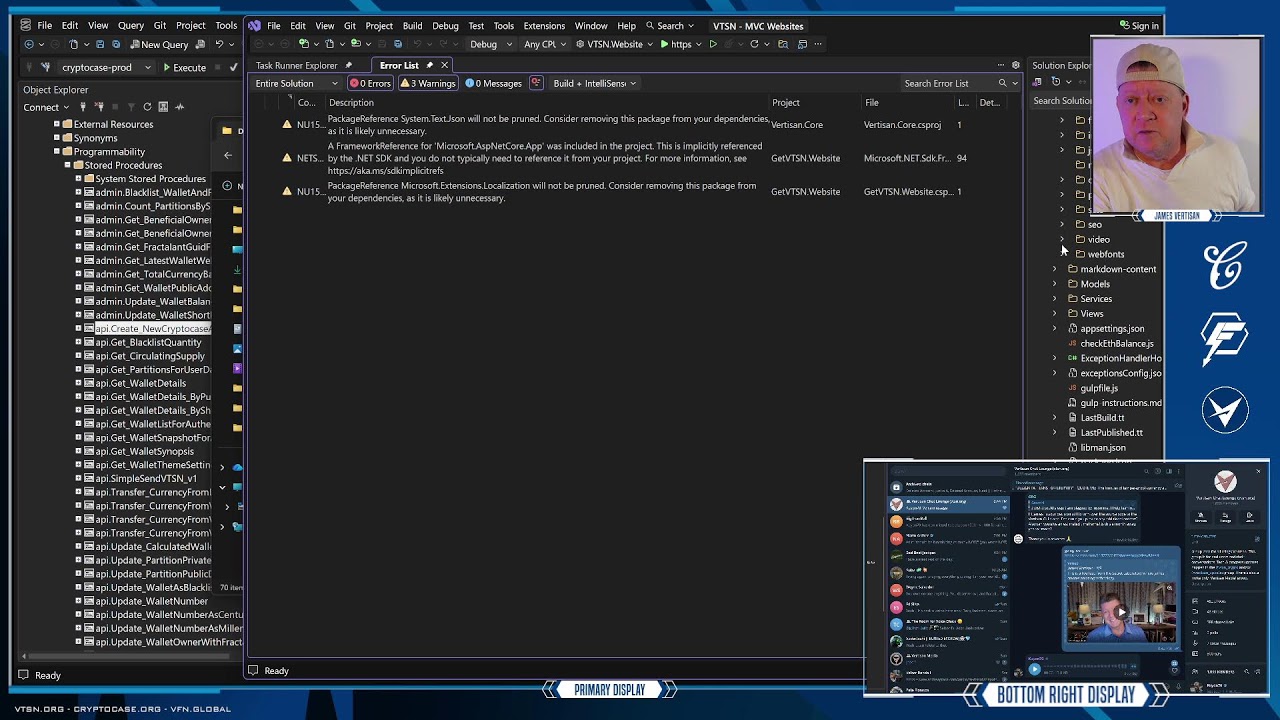Open the SSMS Query menu
Image resolution: width=1280 pixels, height=720 pixels.
click(x=131, y=25)
